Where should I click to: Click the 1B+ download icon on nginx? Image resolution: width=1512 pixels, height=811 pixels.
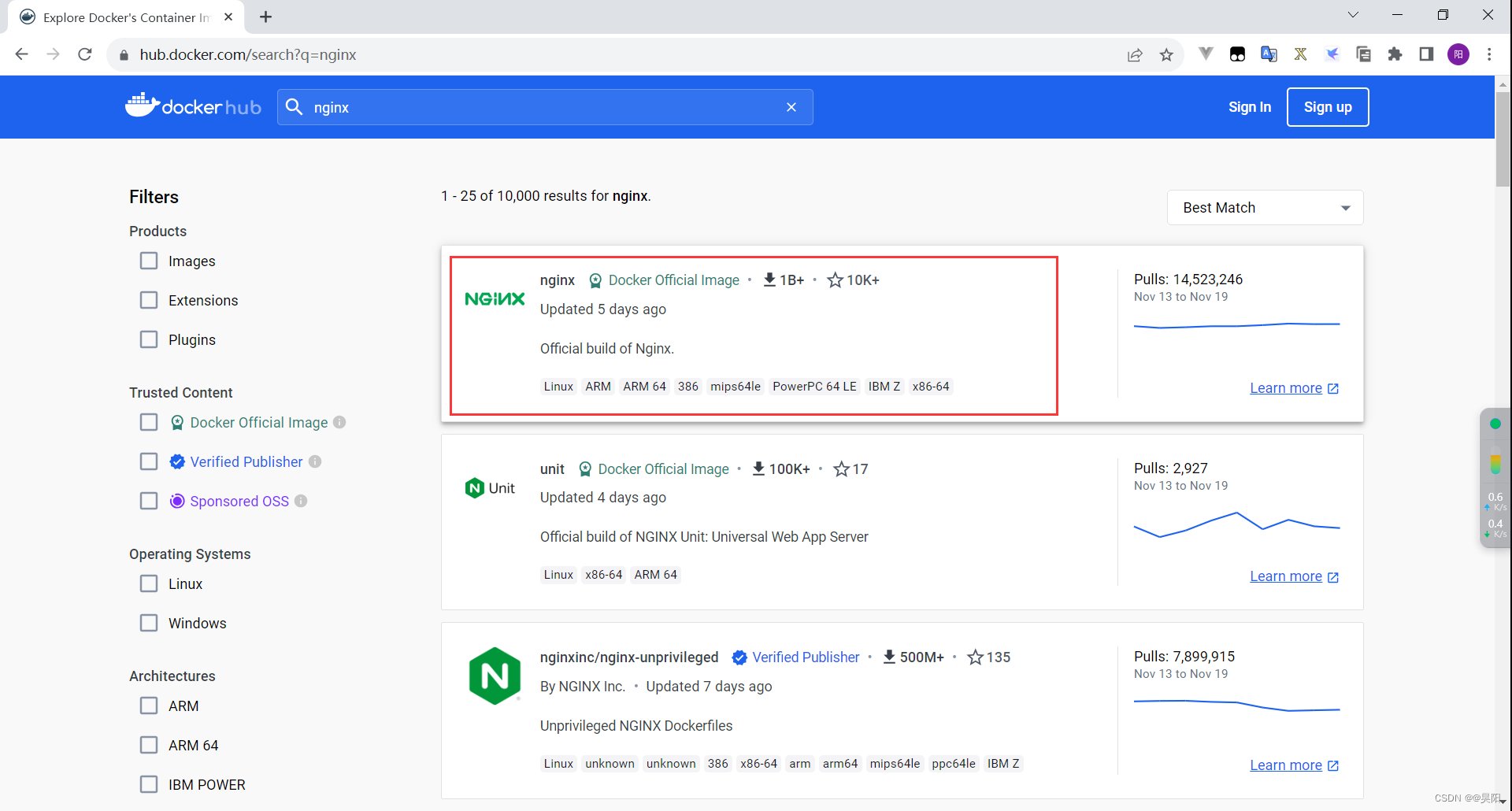click(769, 280)
